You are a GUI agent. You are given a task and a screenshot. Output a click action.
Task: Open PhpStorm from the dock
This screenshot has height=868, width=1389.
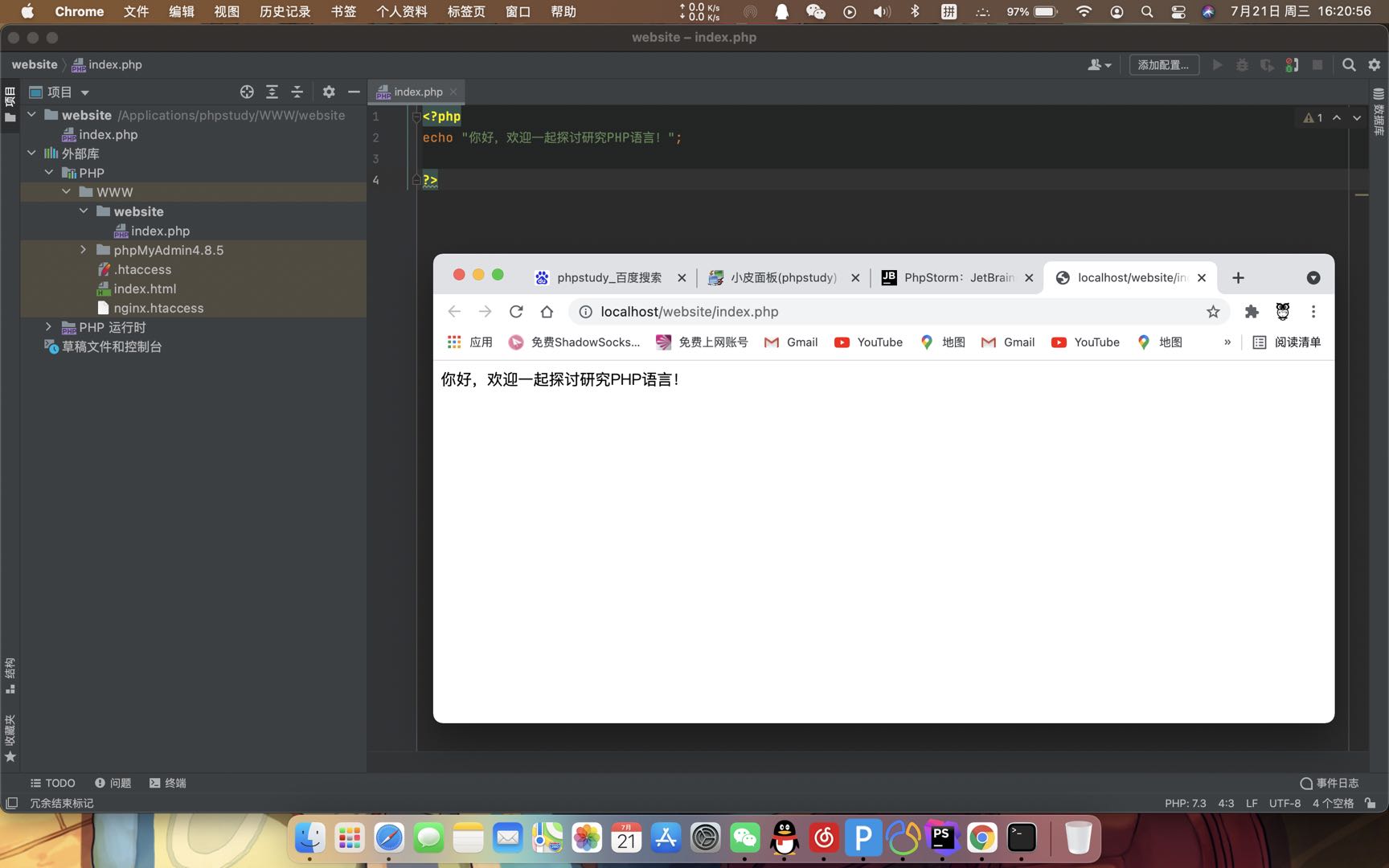click(x=942, y=838)
